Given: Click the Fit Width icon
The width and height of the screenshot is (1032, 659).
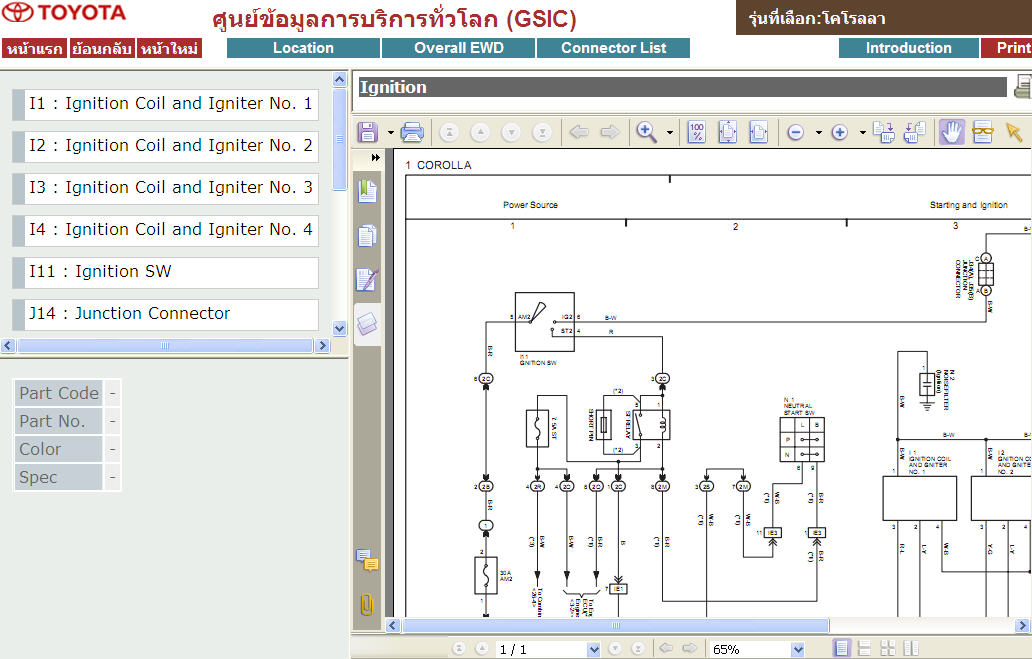Looking at the screenshot, I should 758,132.
